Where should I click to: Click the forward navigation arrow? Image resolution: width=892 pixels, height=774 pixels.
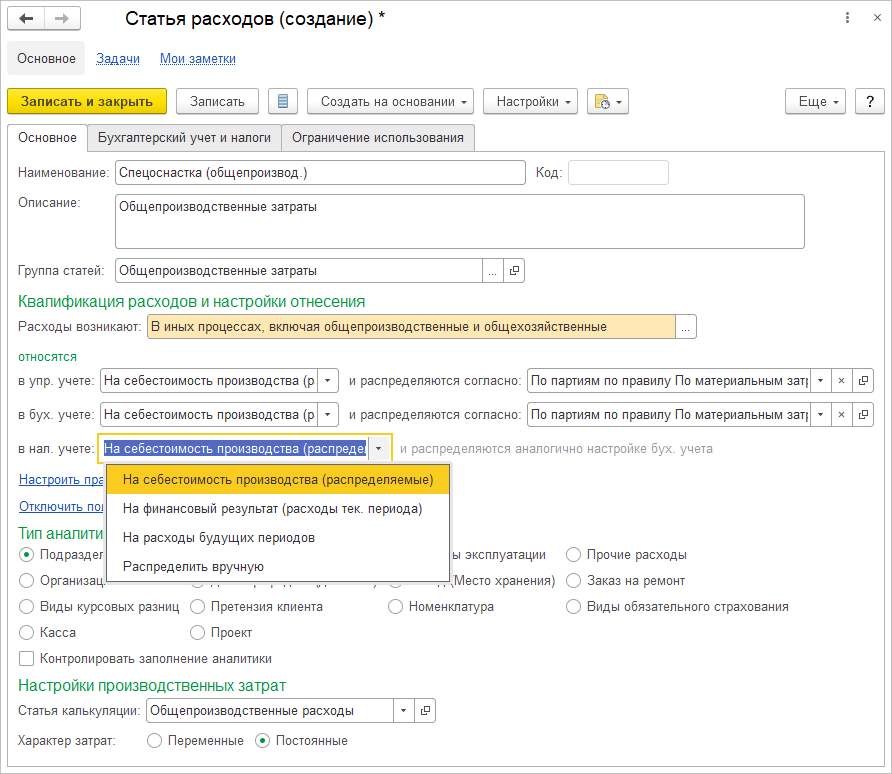[62, 19]
